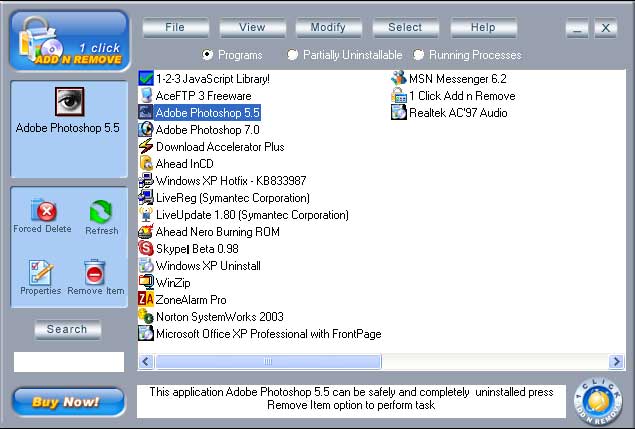Select the Partially Uninstallable radio button
The height and width of the screenshot is (429, 635).
[x=292, y=55]
